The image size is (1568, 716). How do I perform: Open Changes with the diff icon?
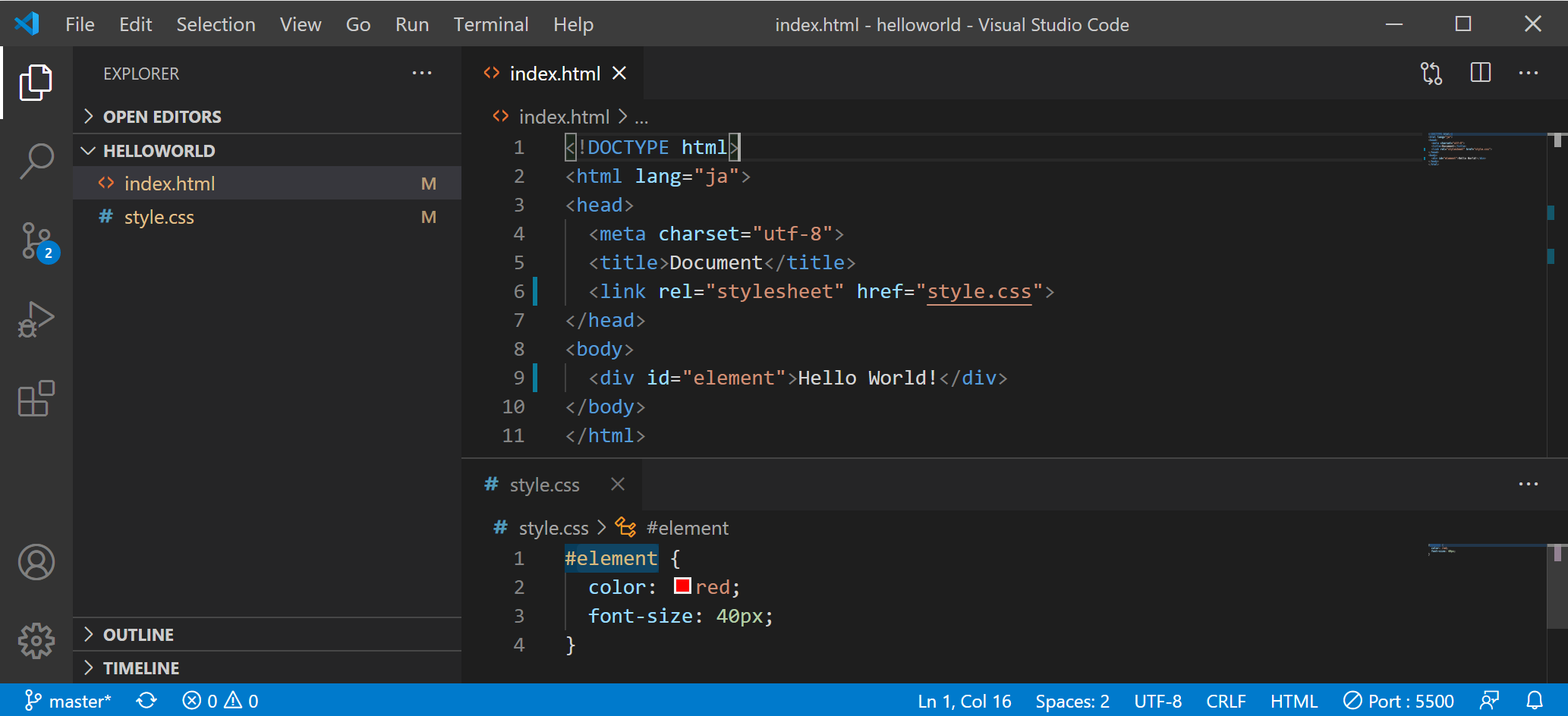1431,73
